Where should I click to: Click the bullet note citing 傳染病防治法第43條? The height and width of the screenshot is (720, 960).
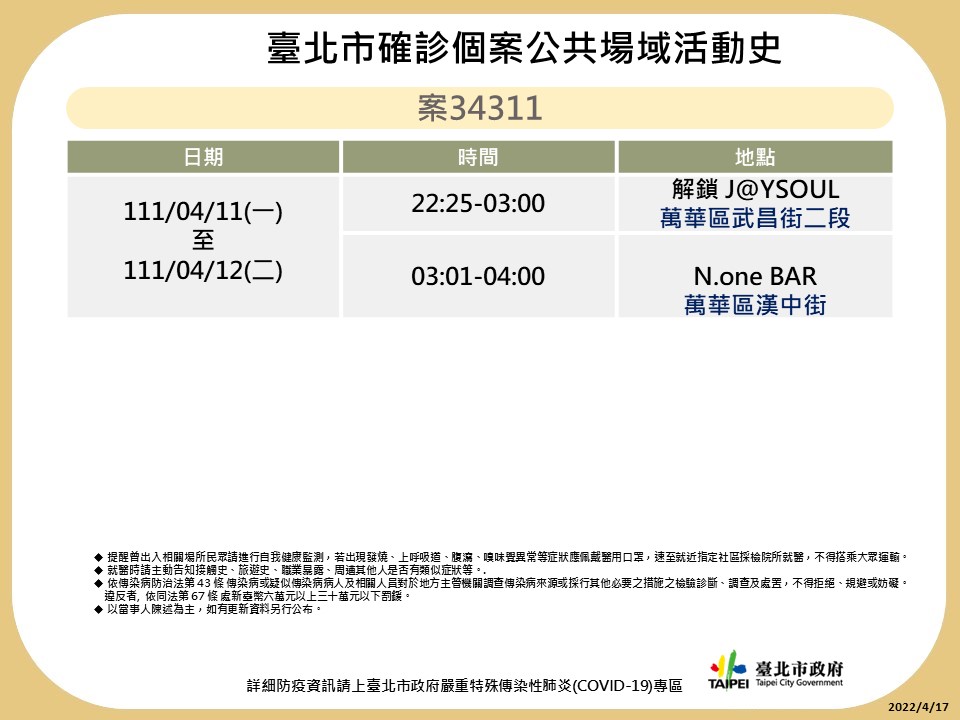(502, 583)
